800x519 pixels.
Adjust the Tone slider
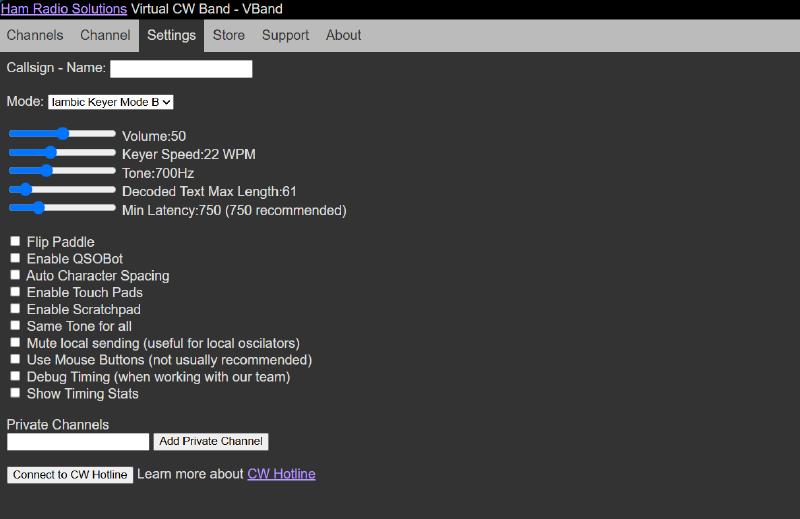[62, 170]
